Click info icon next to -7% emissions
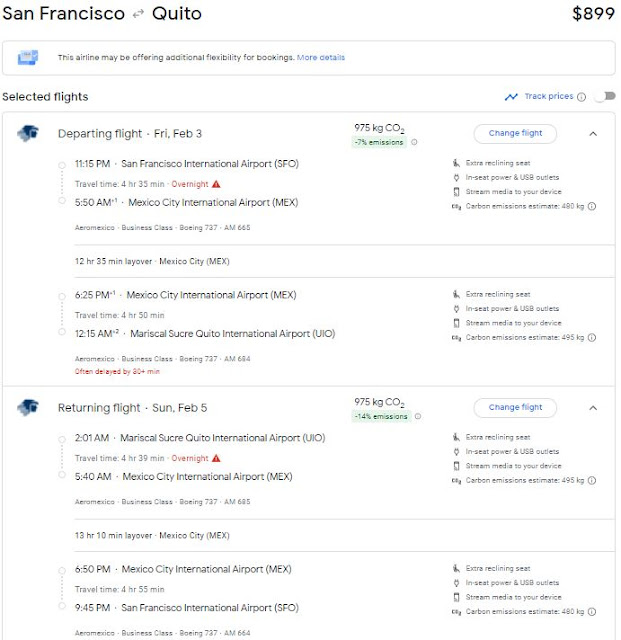Image resolution: width=621 pixels, height=640 pixels. click(411, 143)
